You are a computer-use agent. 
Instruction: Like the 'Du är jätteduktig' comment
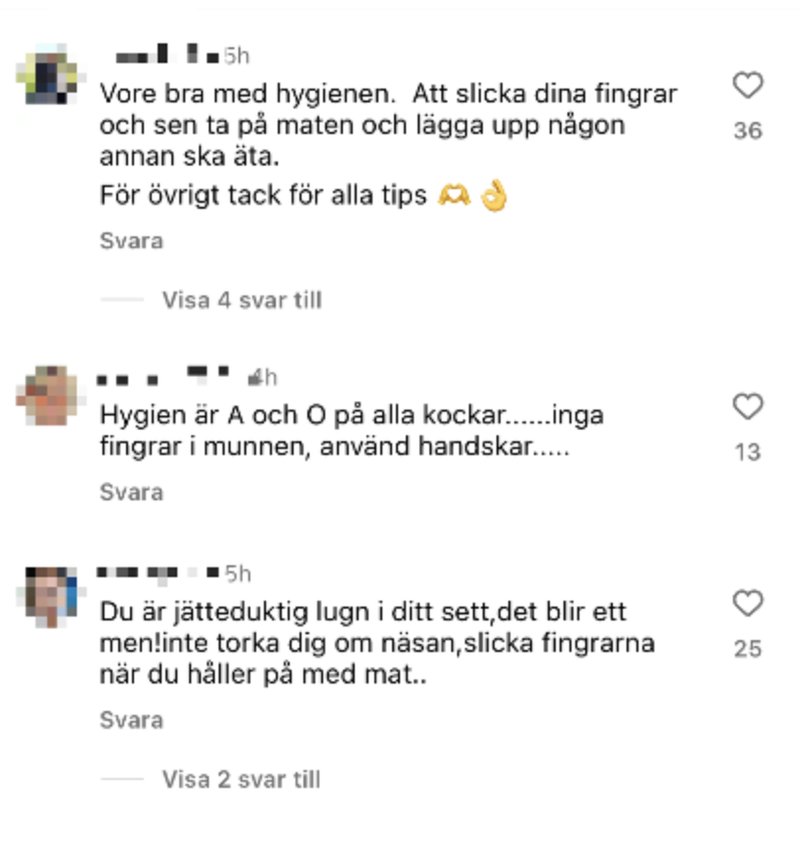[748, 603]
